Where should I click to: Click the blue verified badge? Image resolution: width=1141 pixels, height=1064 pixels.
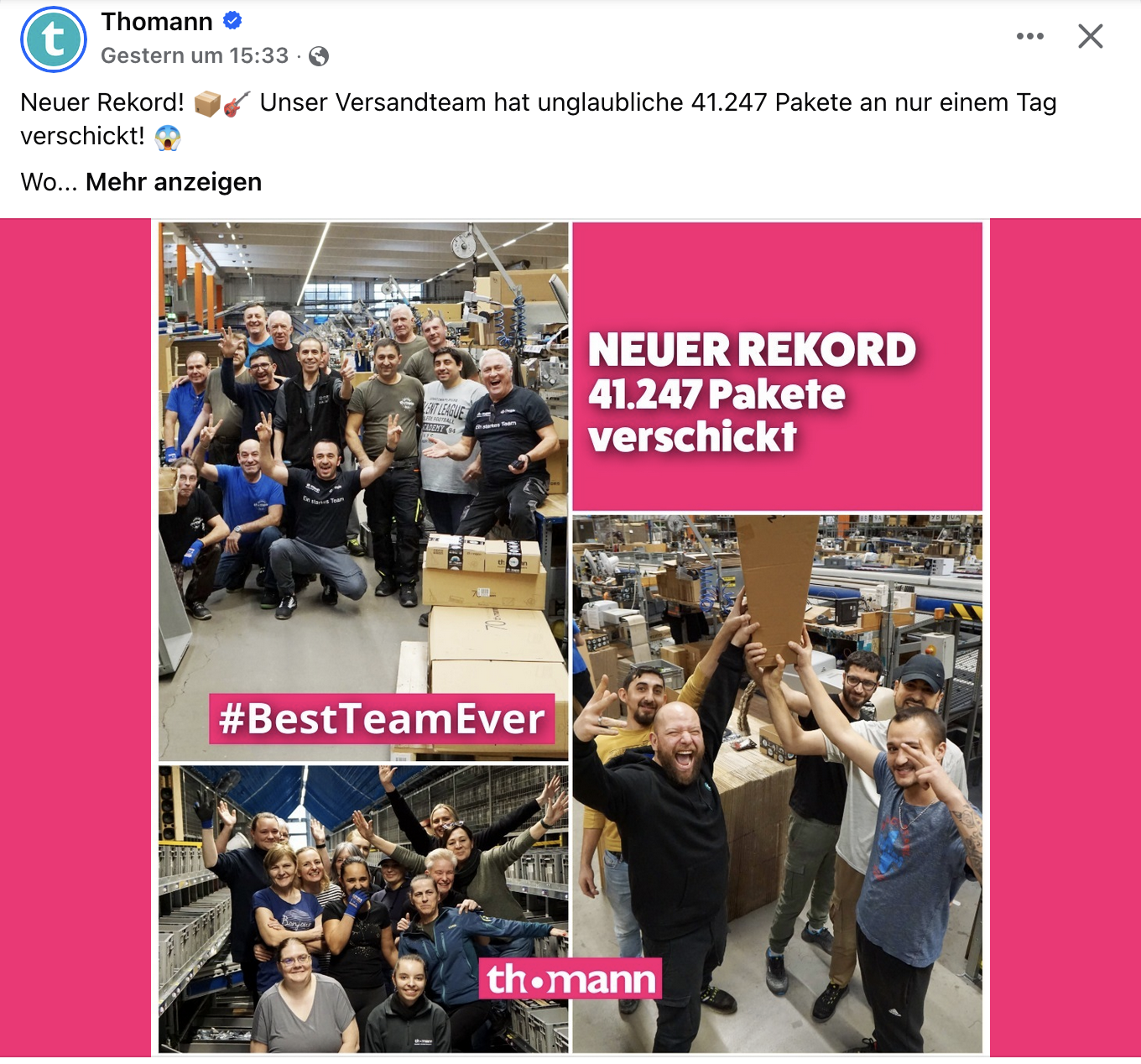(x=232, y=21)
